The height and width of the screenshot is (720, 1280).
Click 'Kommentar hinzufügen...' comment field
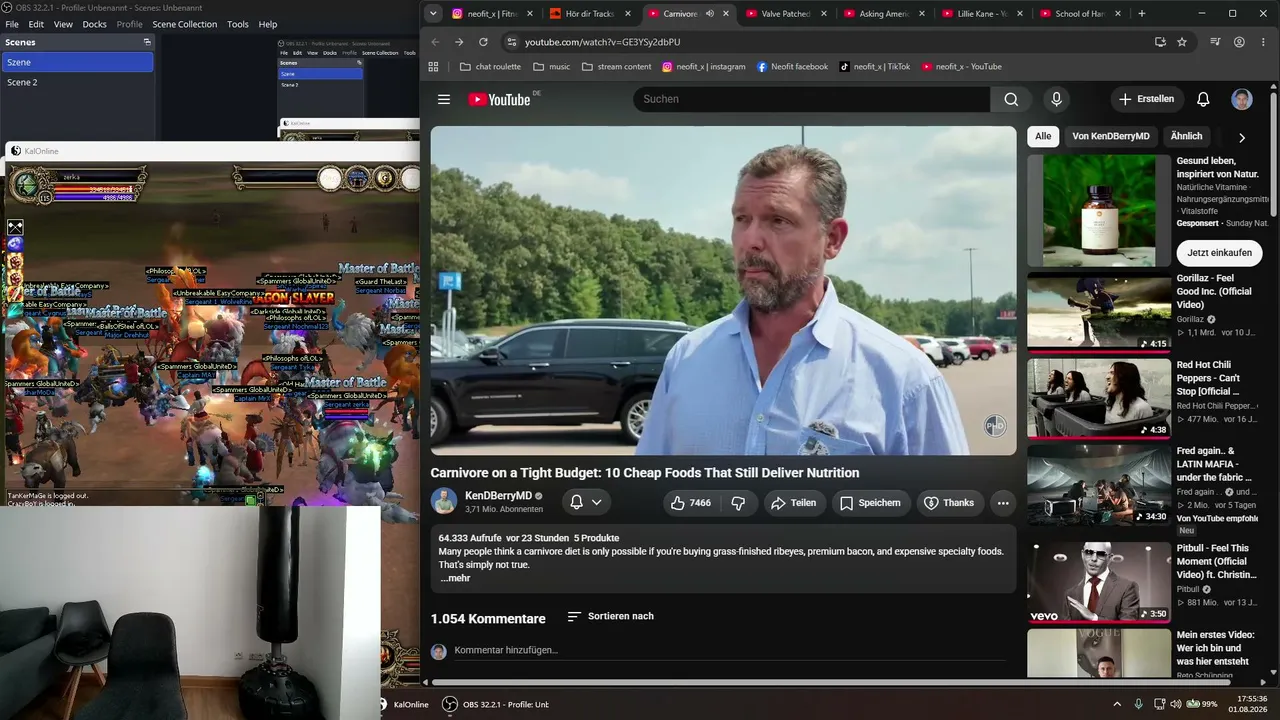tap(730, 651)
